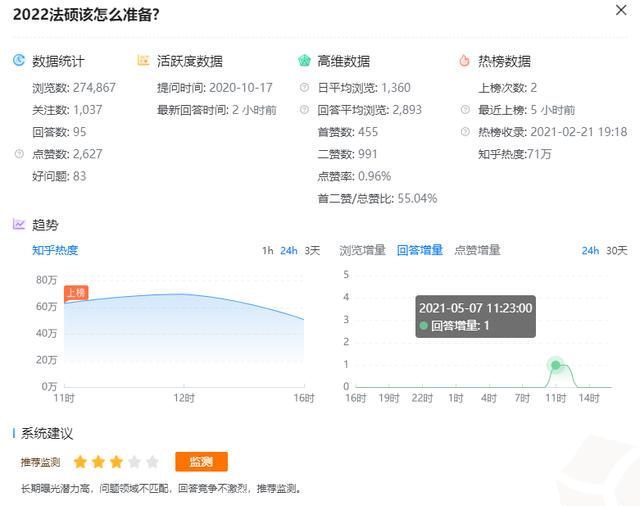Show the 点赞增量 chart

pos(478,250)
